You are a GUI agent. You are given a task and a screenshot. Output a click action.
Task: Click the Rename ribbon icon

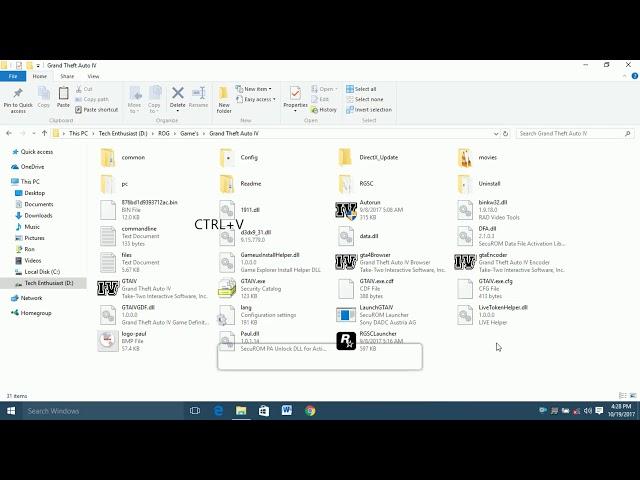pyautogui.click(x=199, y=98)
